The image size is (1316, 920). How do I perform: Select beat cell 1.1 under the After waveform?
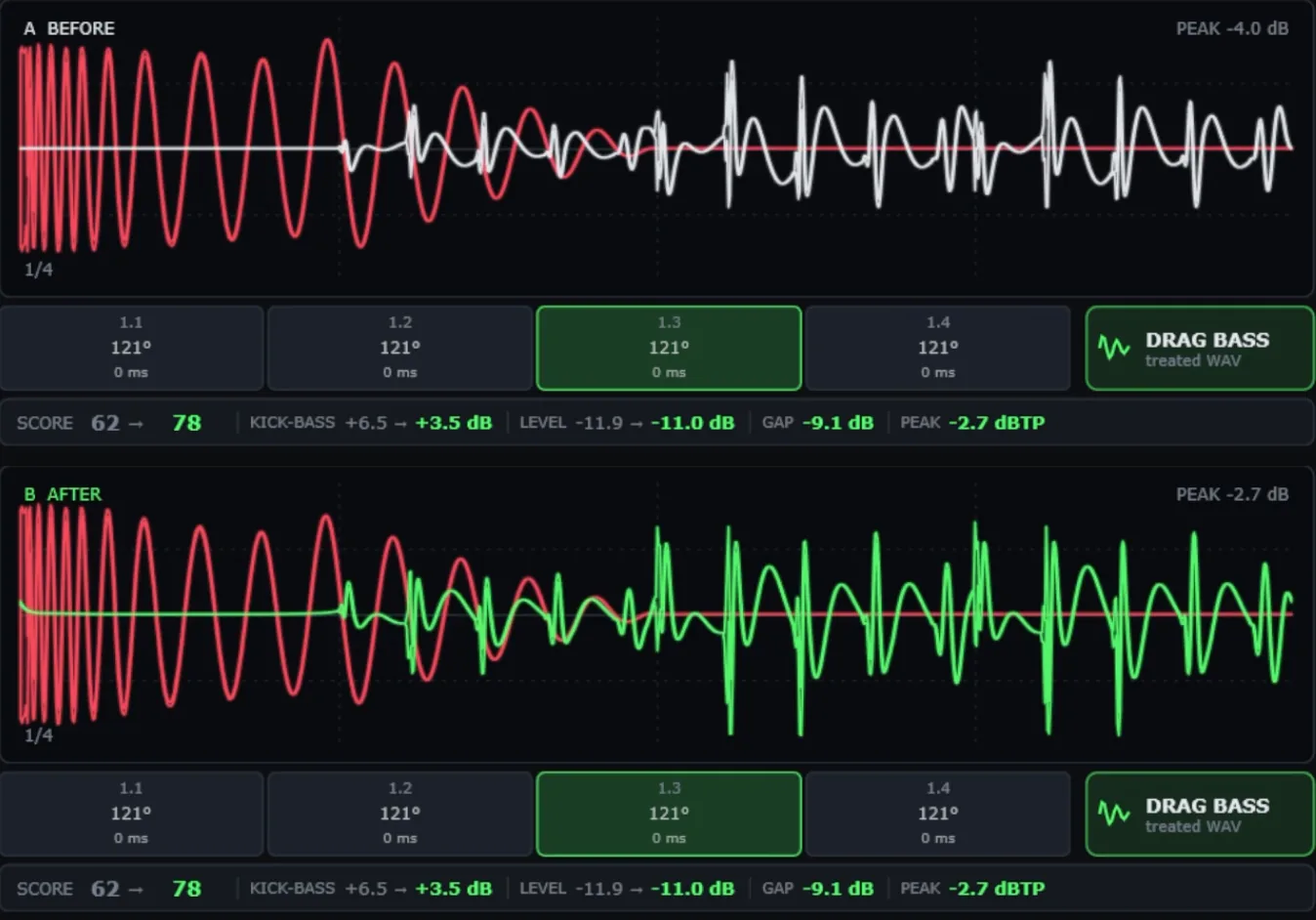tap(132, 814)
